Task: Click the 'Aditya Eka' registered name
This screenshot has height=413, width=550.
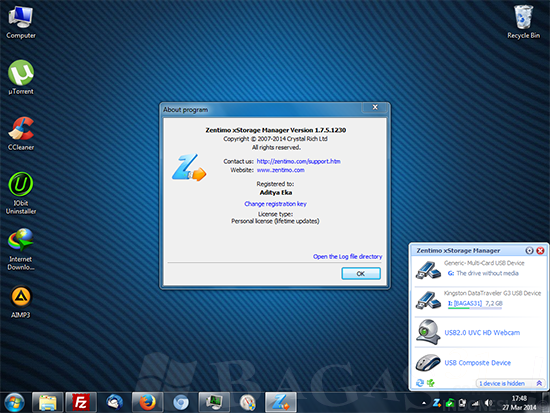Action: 276,193
